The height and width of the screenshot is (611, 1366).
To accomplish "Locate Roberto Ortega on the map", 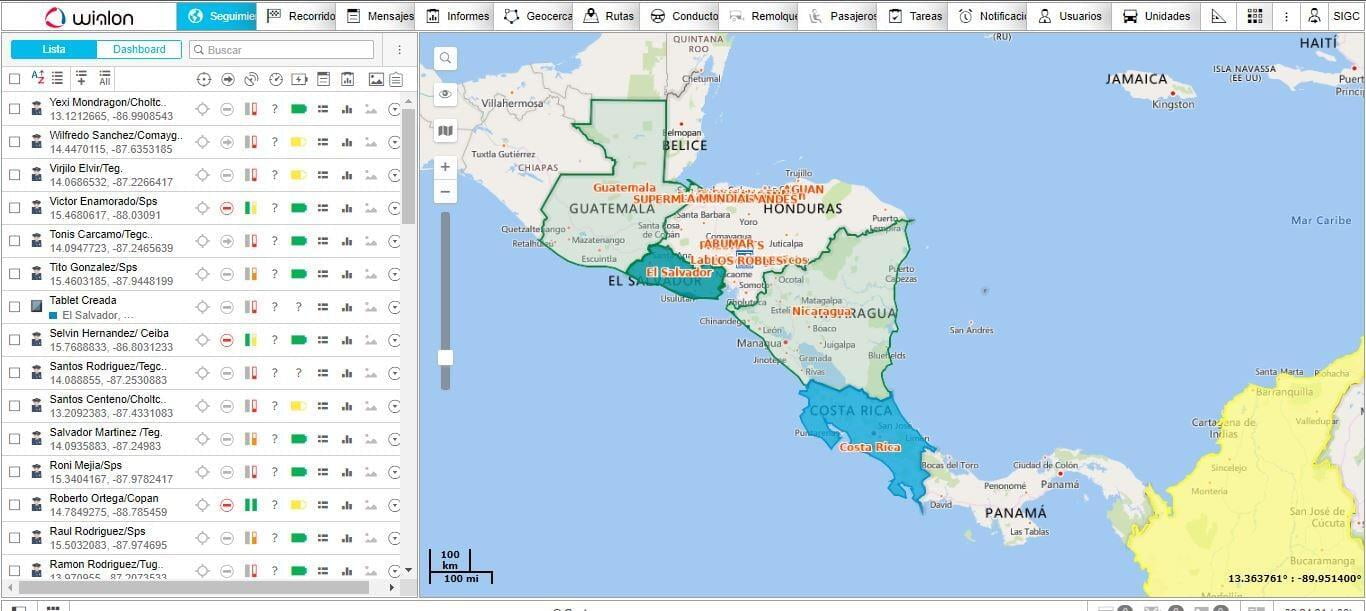I will (x=203, y=505).
